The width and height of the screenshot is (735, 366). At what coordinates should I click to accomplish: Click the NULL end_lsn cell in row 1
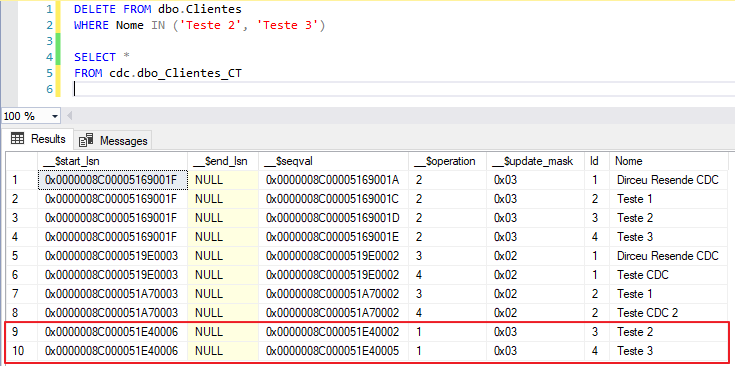223,180
